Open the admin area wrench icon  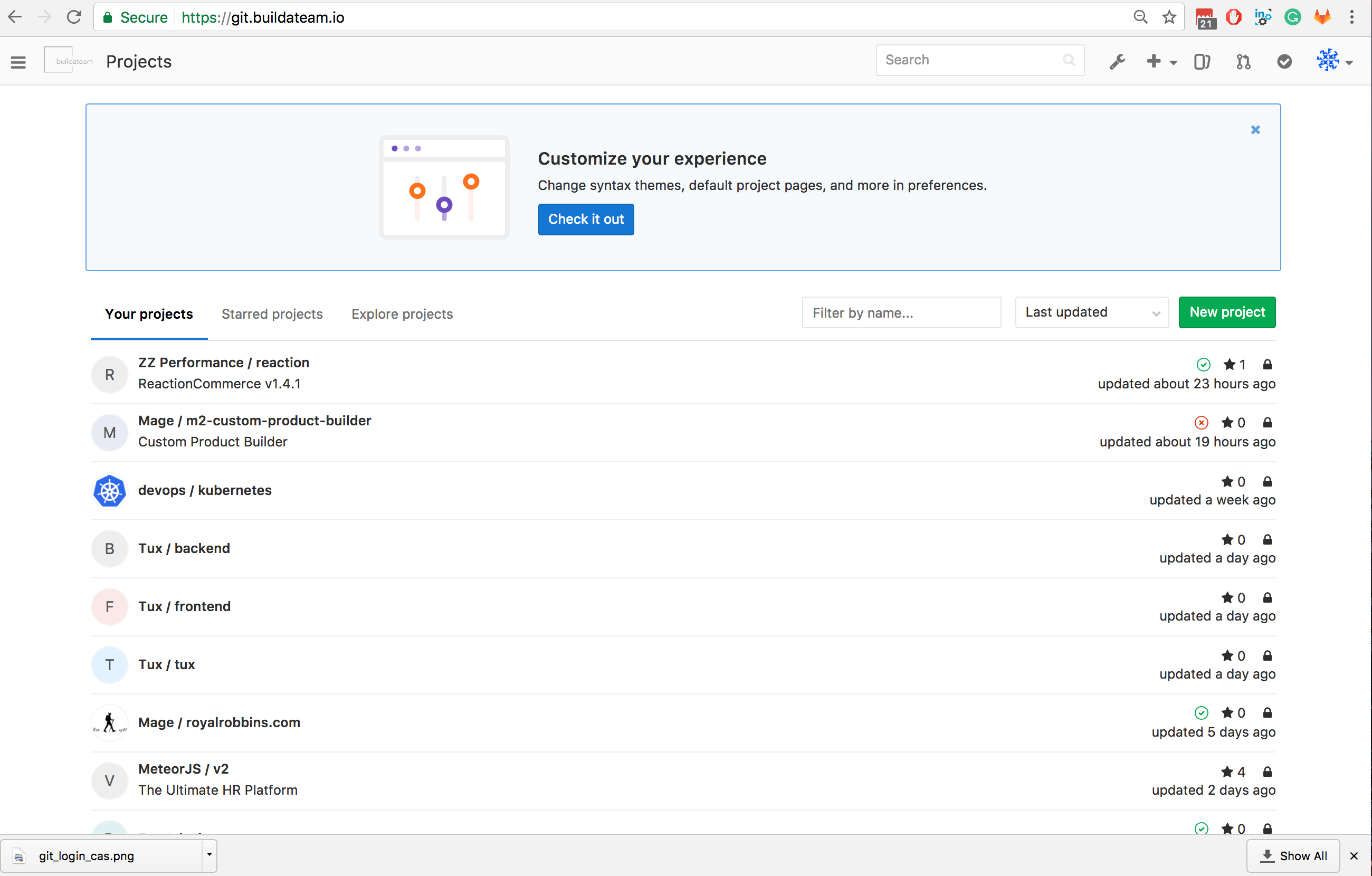click(1117, 62)
